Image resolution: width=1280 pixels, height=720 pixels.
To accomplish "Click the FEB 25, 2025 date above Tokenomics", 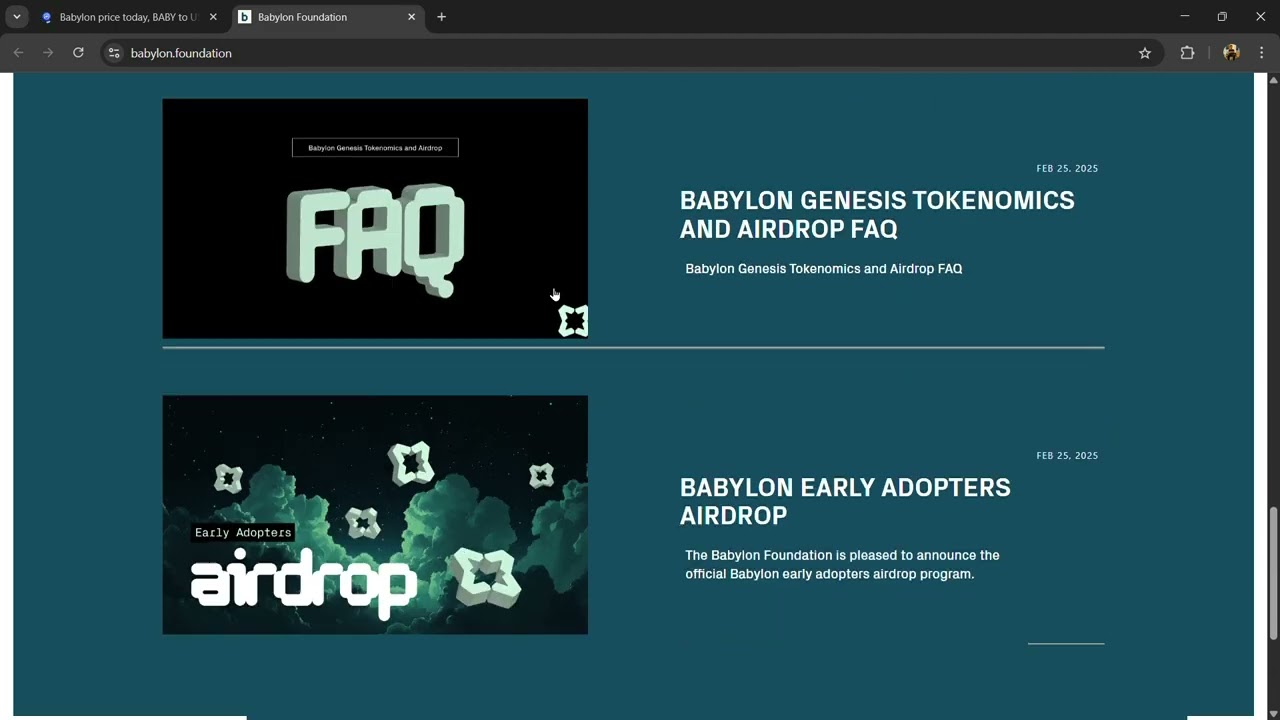I will pos(1067,168).
